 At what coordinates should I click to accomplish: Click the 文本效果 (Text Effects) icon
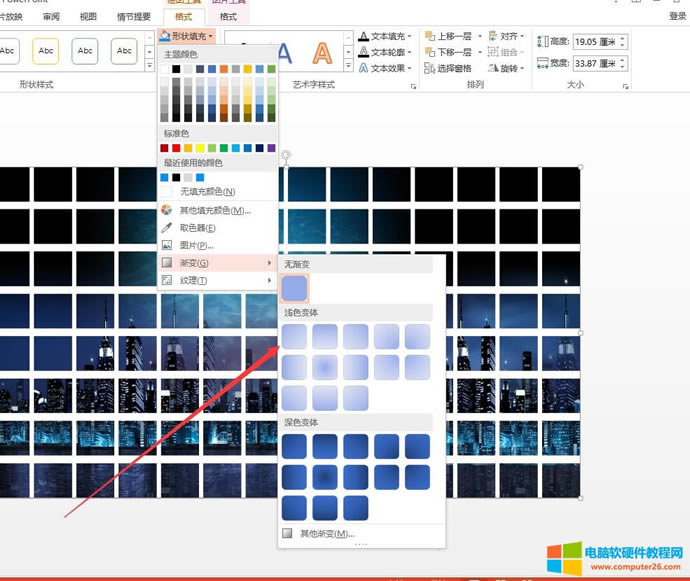click(x=363, y=68)
